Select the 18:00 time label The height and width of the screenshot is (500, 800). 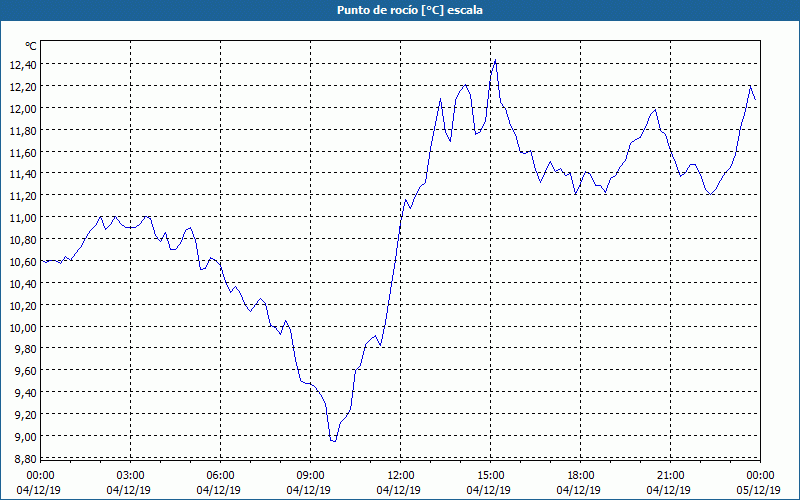(x=581, y=476)
